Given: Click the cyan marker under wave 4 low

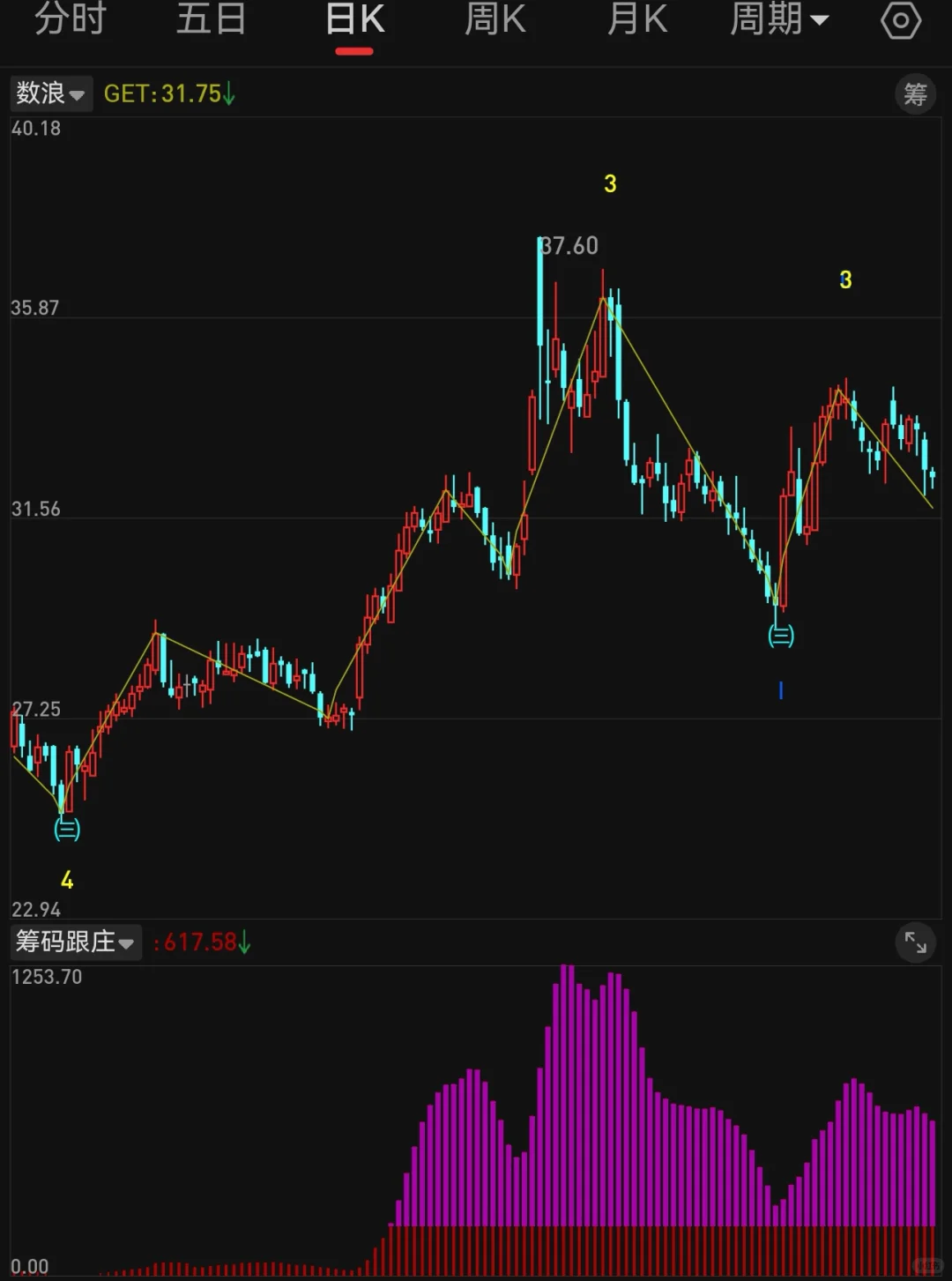Looking at the screenshot, I should [x=67, y=829].
